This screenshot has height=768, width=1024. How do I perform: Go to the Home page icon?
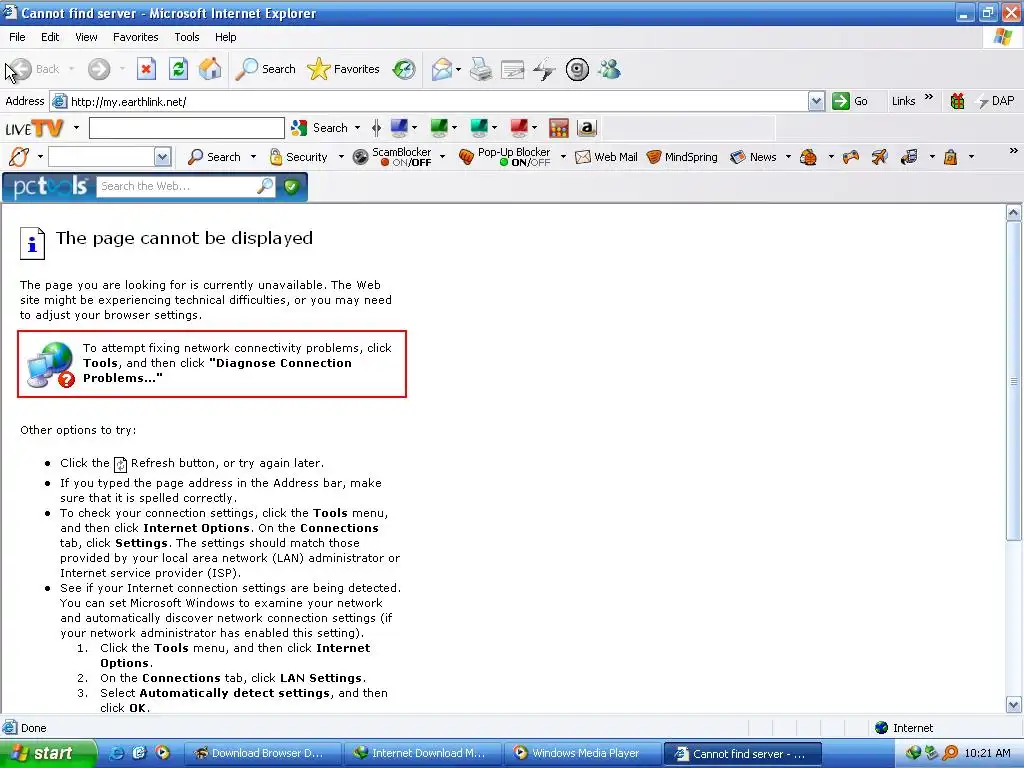coord(210,69)
